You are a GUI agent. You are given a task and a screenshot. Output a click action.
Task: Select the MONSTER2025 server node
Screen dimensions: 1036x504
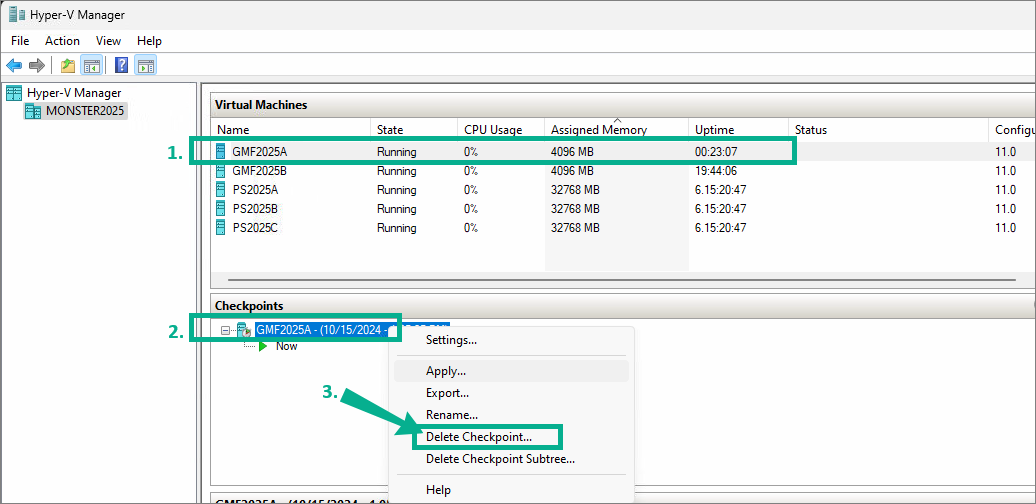(x=85, y=111)
